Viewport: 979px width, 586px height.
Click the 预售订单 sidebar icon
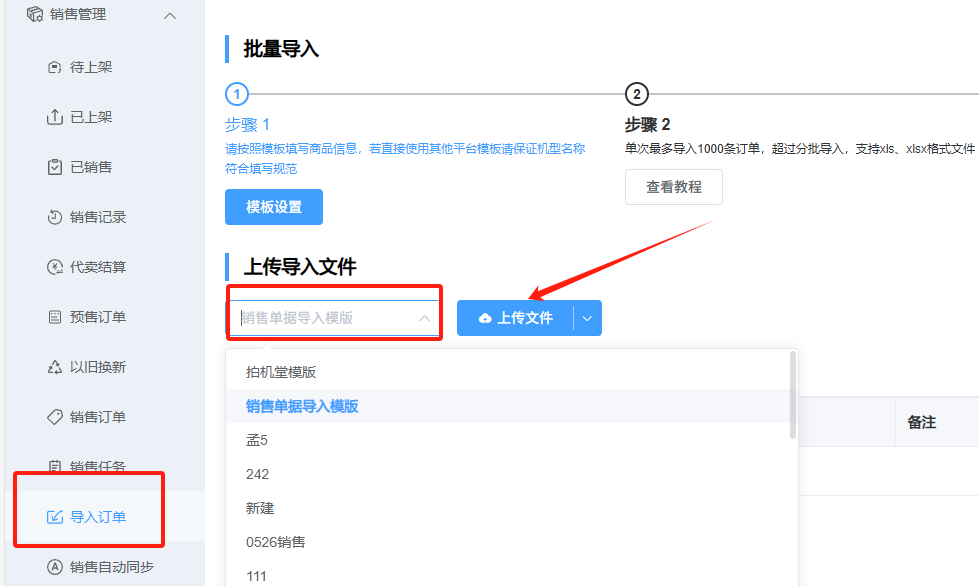pyautogui.click(x=55, y=317)
